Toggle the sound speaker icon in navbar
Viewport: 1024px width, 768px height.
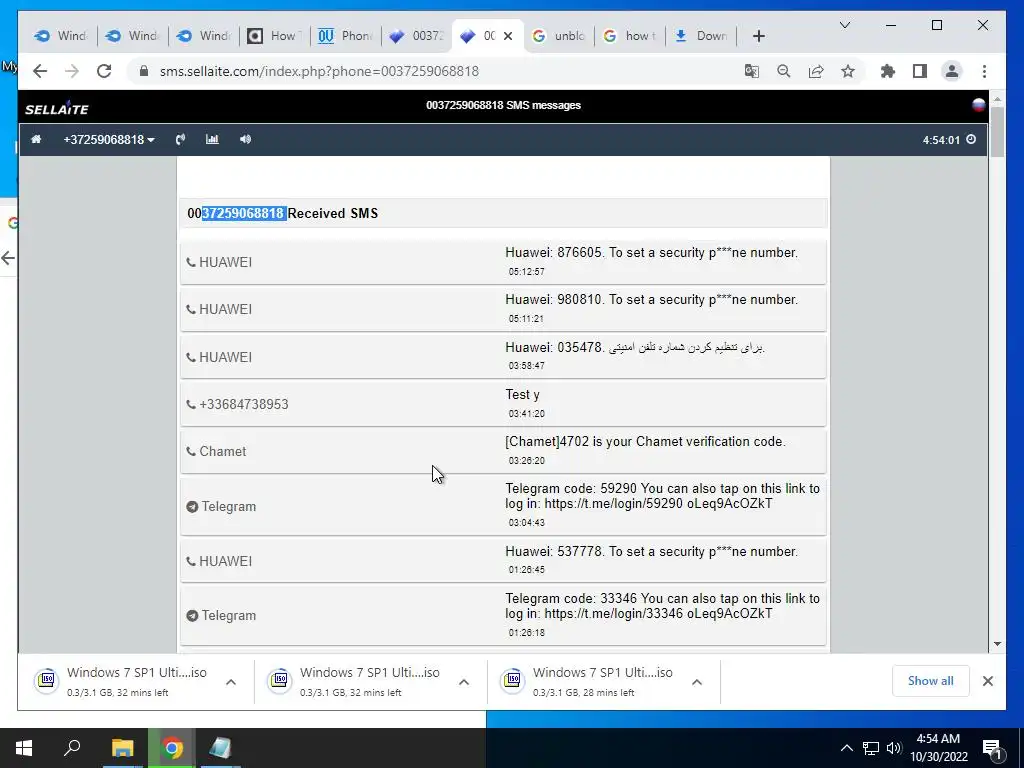(x=246, y=139)
